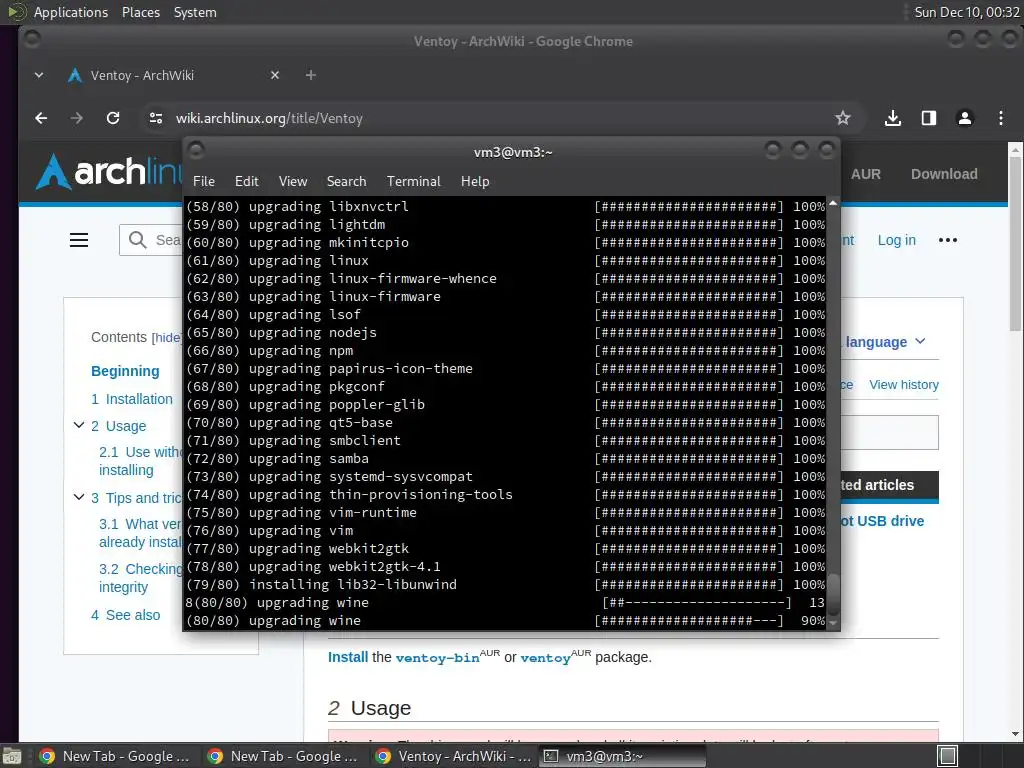This screenshot has height=768, width=1024.
Task: Open AUR link in Arch header
Action: point(865,174)
